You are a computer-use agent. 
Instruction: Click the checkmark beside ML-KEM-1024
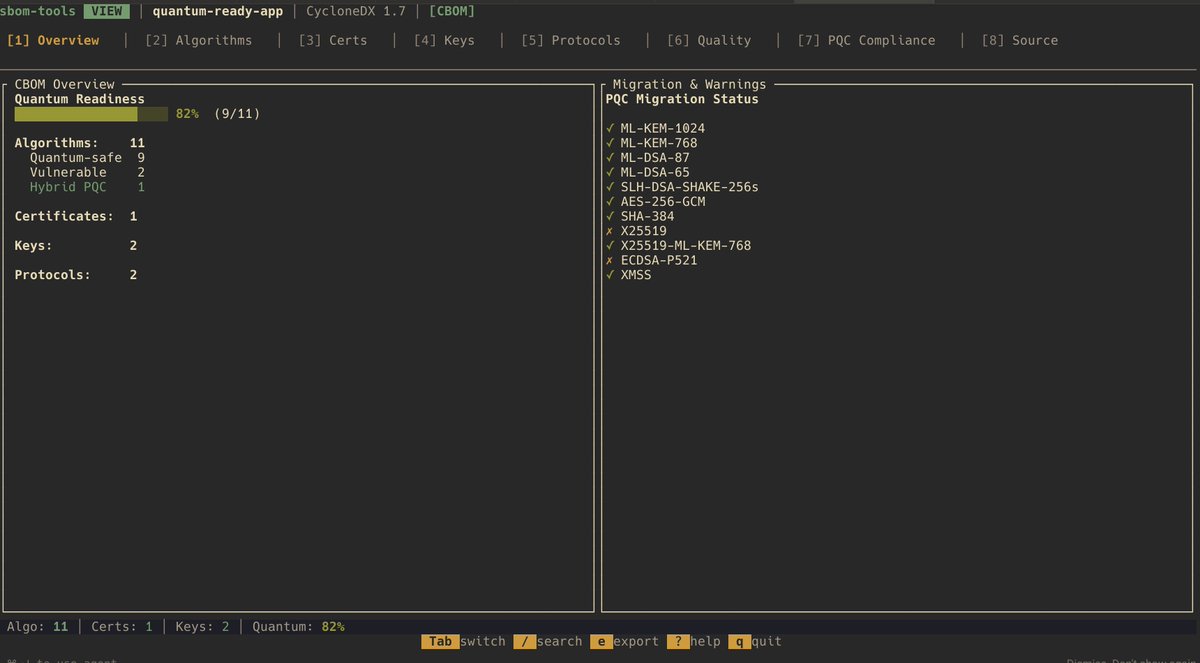click(609, 128)
